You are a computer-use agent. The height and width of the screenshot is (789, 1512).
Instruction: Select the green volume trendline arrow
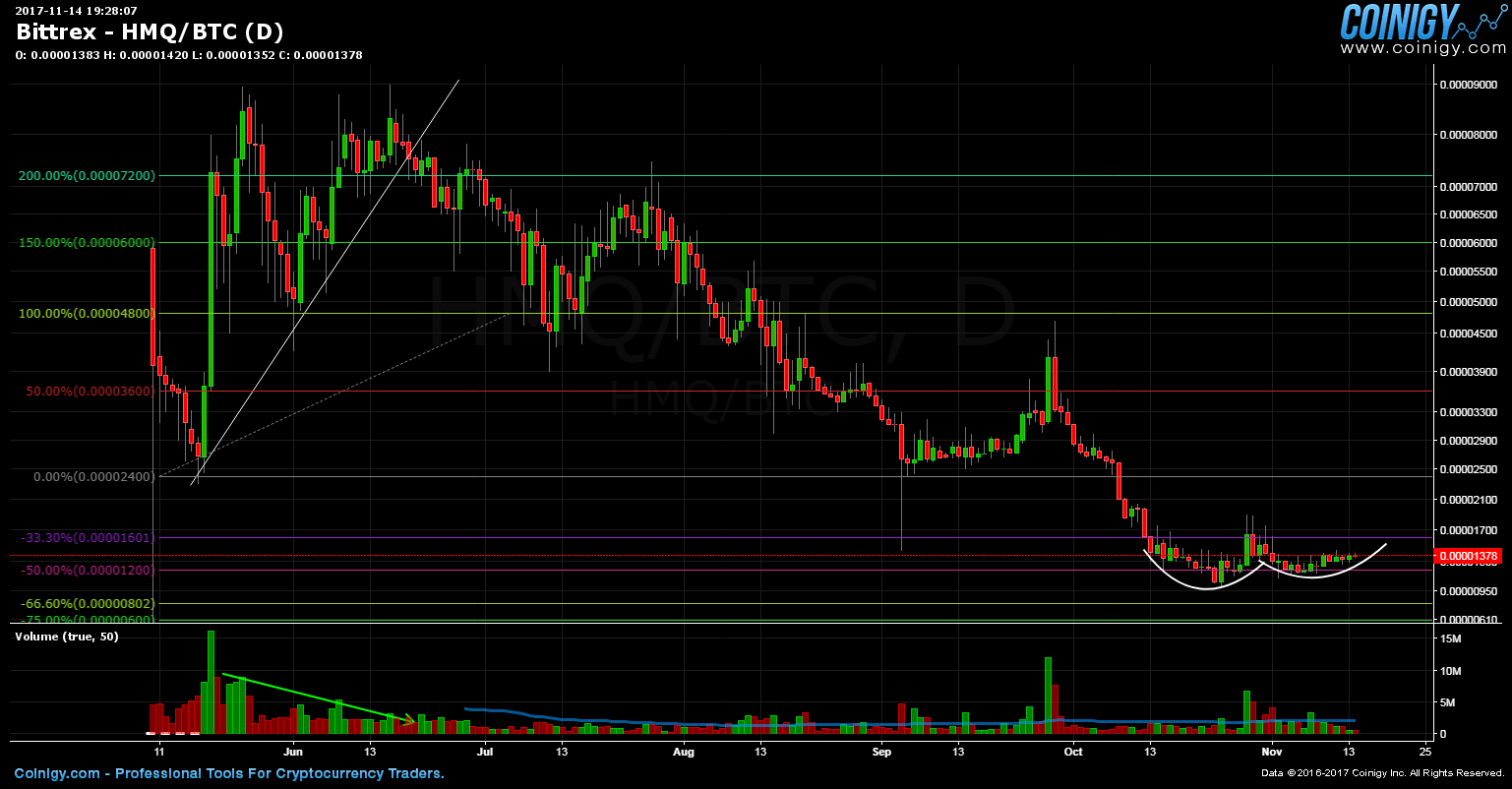(319, 698)
